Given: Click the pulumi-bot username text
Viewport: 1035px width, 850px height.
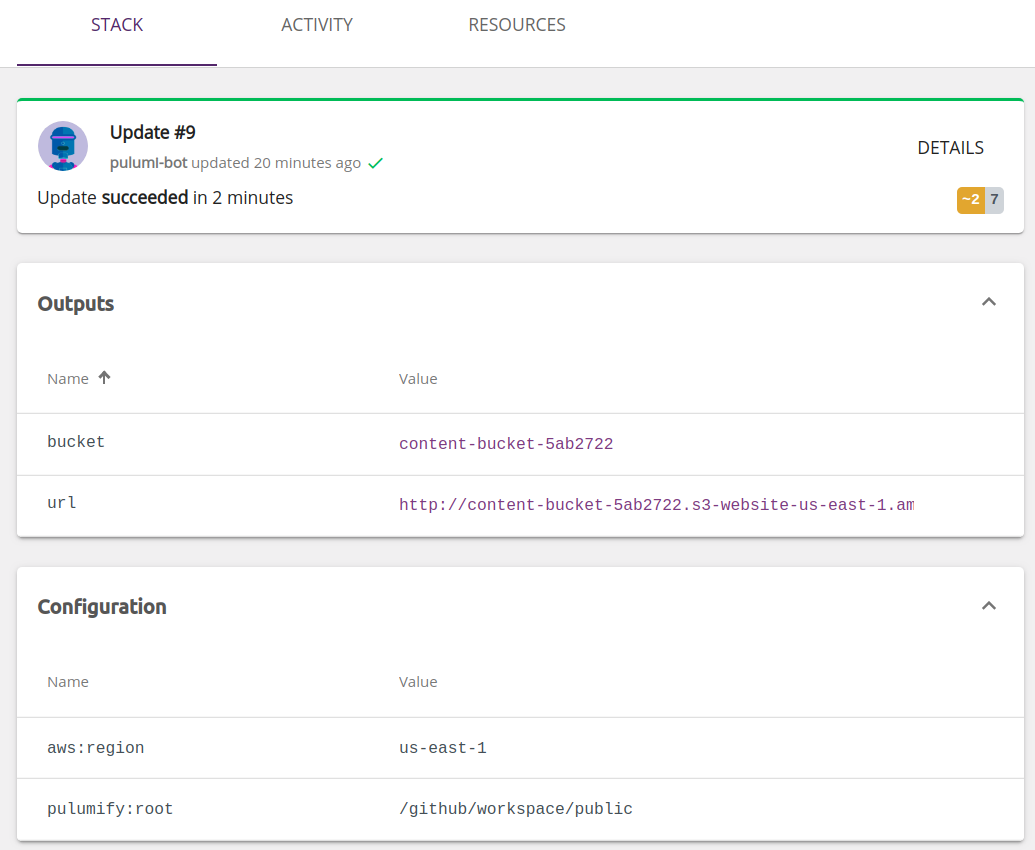Looking at the screenshot, I should point(148,162).
